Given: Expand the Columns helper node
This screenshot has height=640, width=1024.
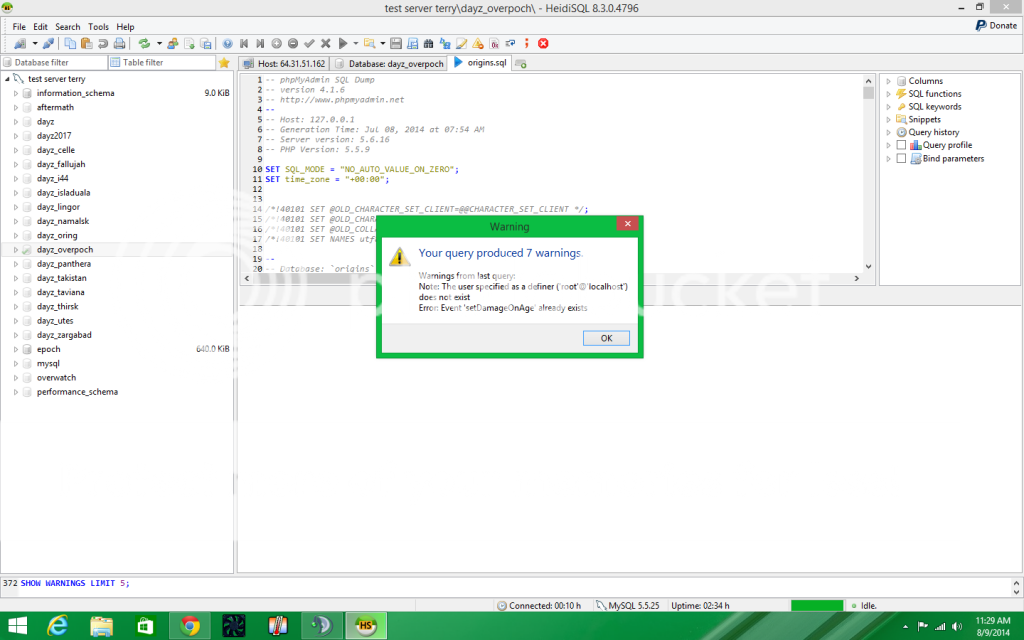Looking at the screenshot, I should (x=888, y=81).
